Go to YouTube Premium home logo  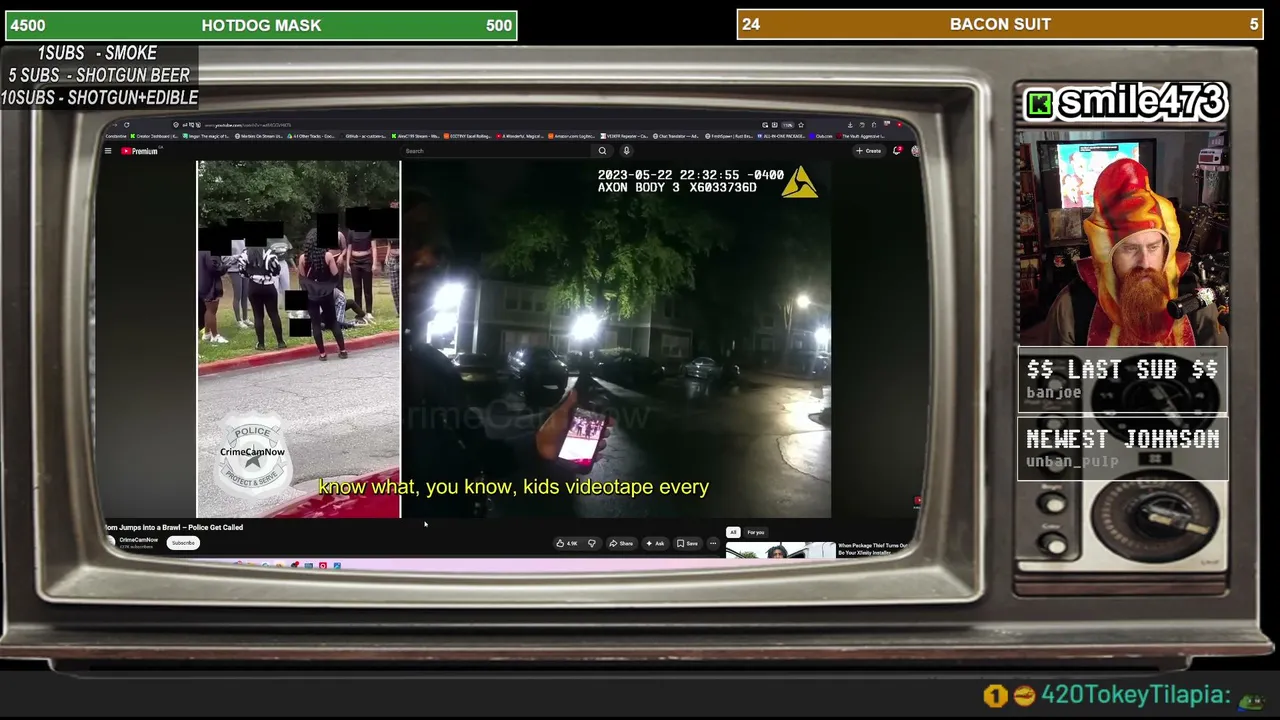(x=140, y=151)
